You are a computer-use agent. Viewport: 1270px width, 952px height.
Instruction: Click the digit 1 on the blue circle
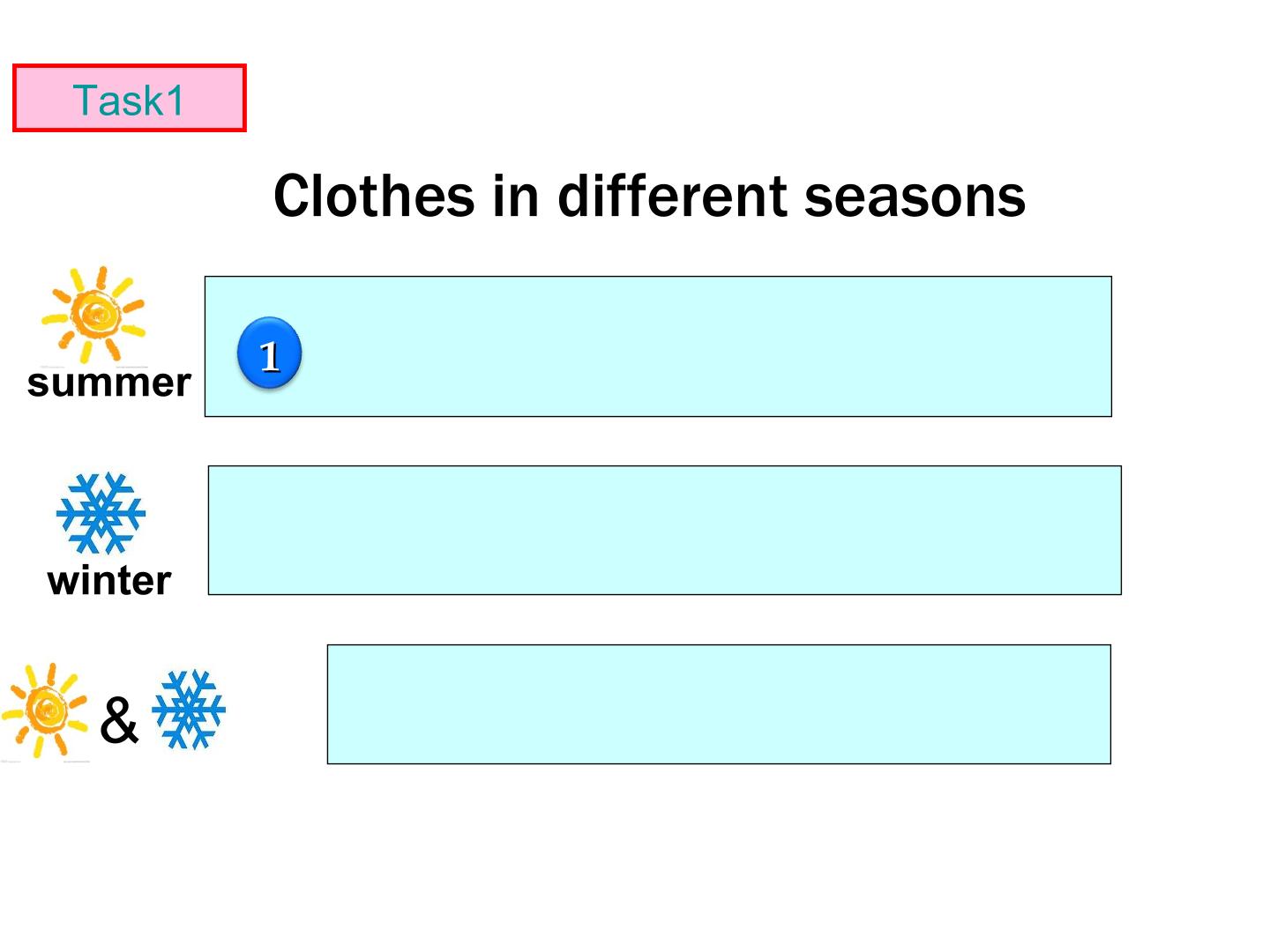click(270, 355)
